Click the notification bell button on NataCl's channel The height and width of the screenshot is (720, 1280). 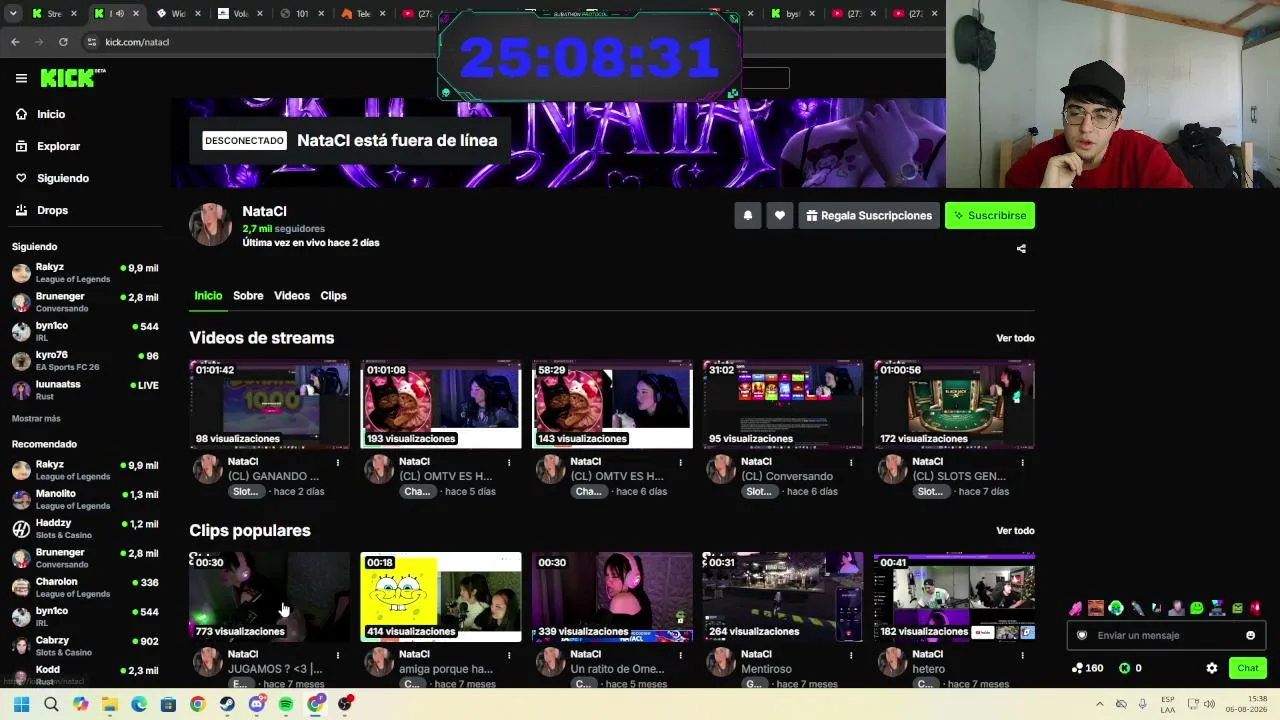(x=747, y=215)
